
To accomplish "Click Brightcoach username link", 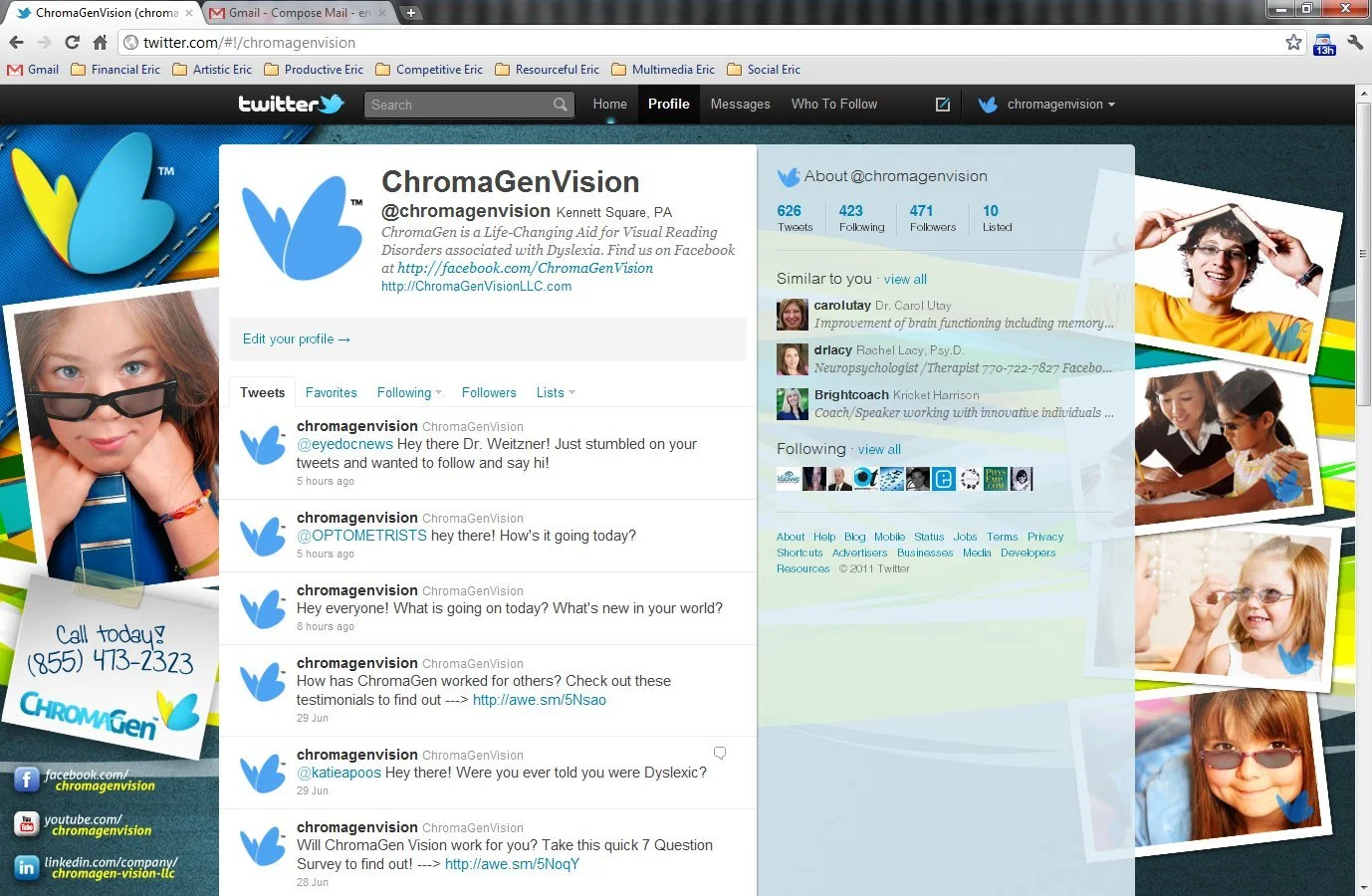I will [851, 395].
